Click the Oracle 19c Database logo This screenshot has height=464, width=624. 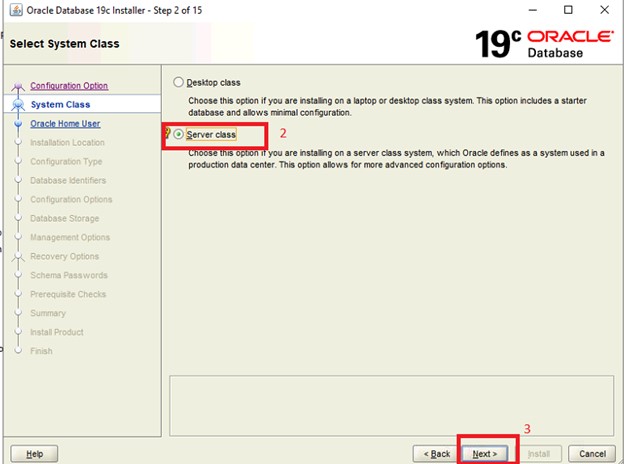click(545, 44)
